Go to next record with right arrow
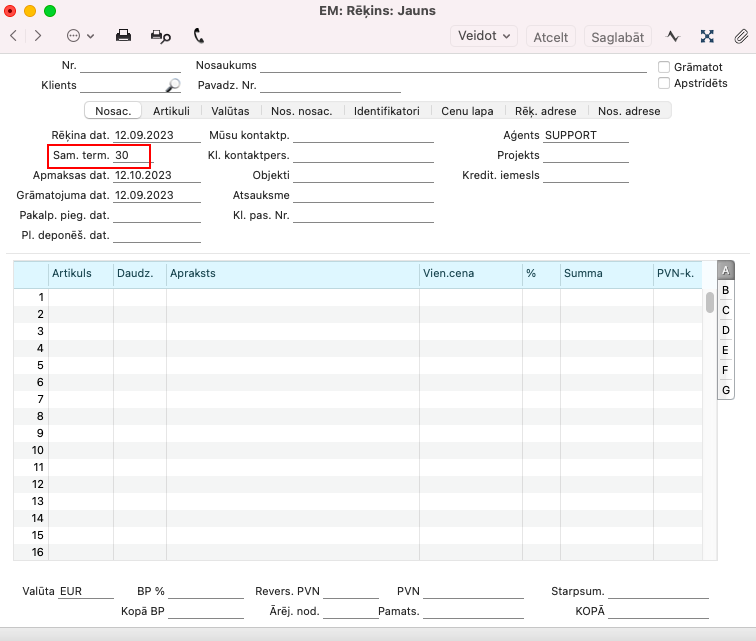 [38, 36]
